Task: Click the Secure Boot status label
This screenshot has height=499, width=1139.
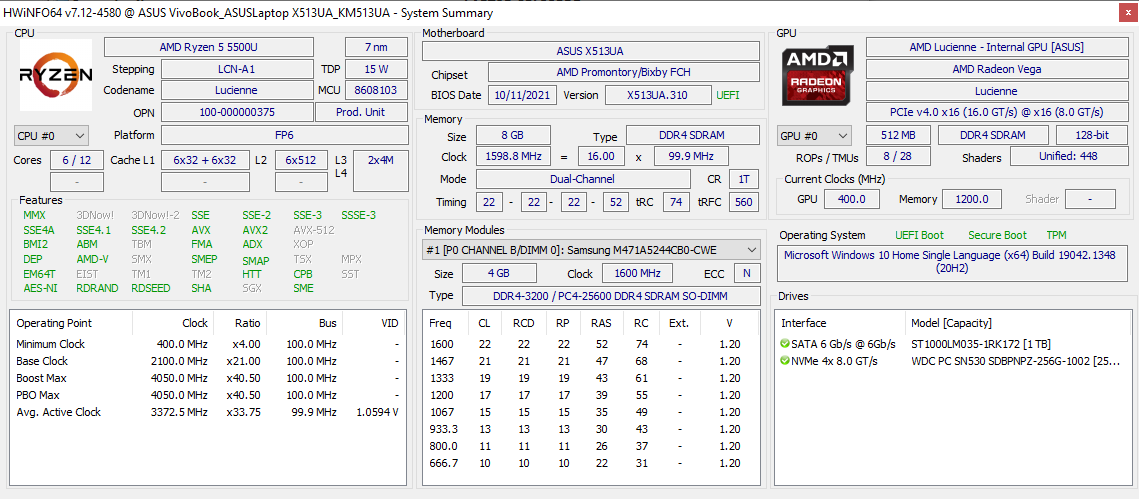Action: tap(997, 235)
